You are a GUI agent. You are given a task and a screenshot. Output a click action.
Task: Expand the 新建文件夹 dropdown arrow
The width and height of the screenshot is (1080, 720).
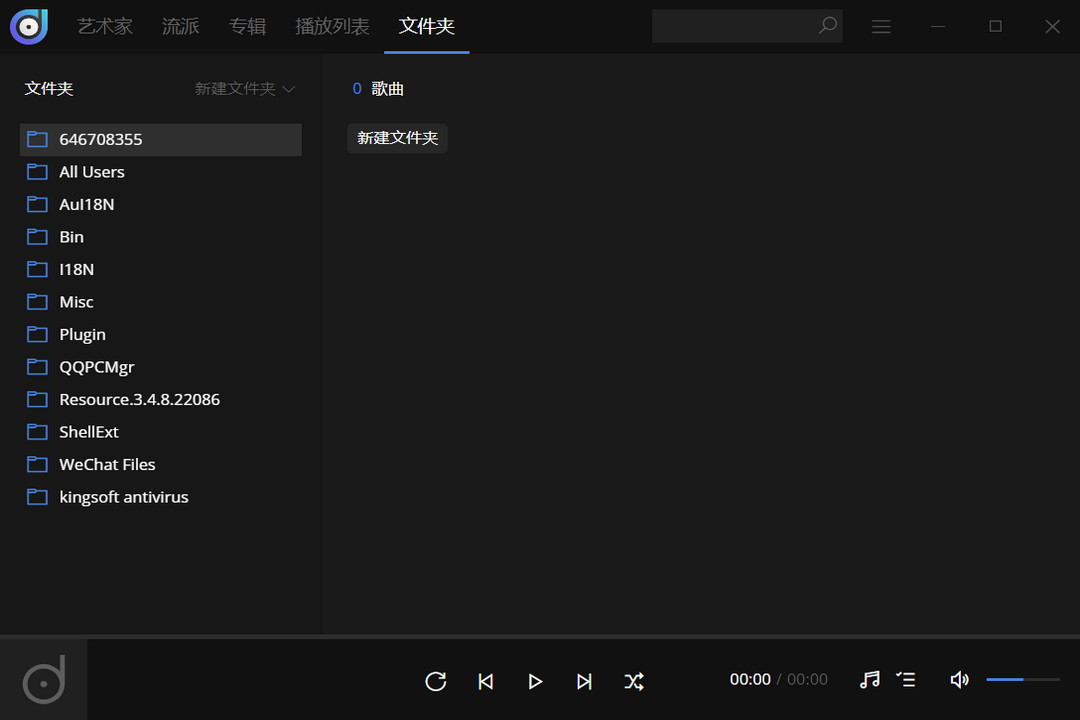[x=289, y=89]
